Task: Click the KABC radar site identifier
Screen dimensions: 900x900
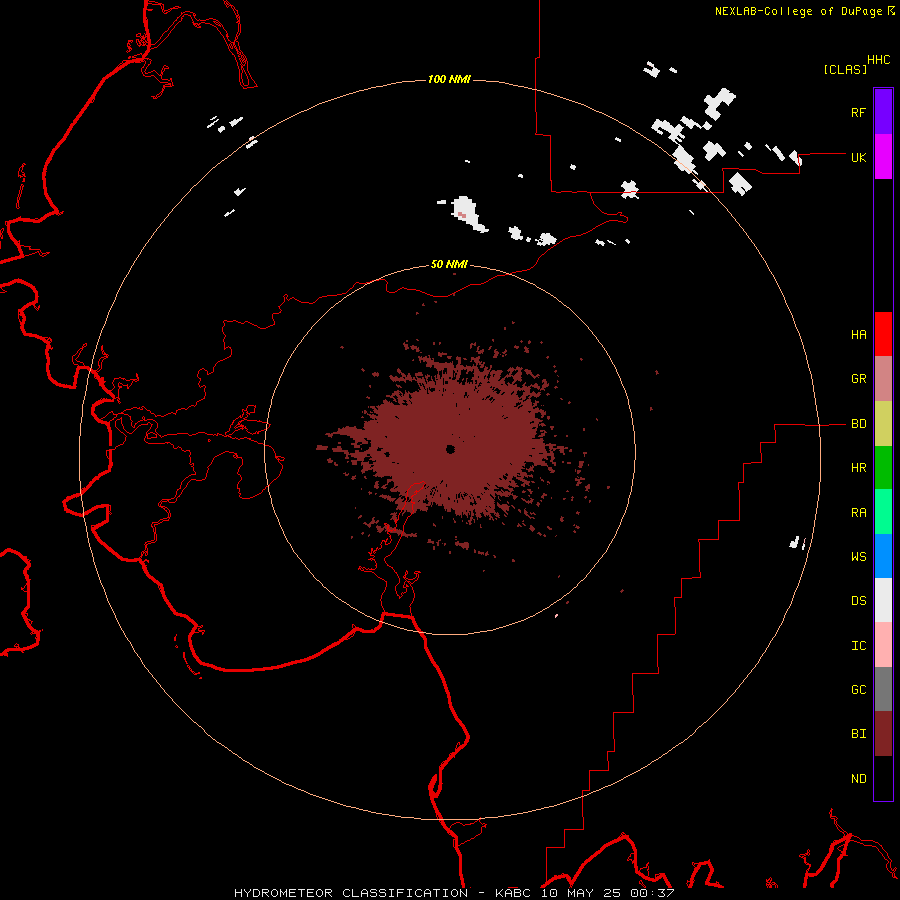Action: (513, 893)
